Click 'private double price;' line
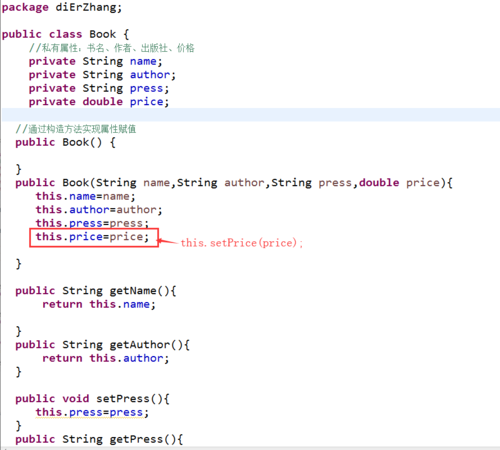The image size is (500, 450). click(99, 102)
